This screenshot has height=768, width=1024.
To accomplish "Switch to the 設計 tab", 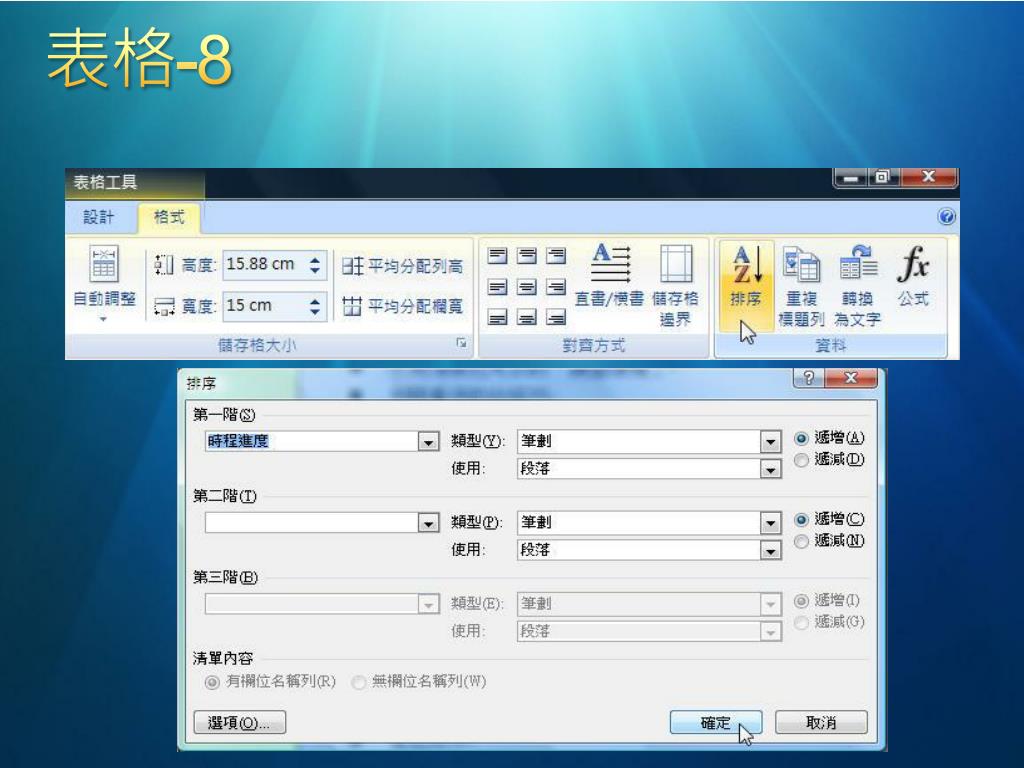I will 99,217.
